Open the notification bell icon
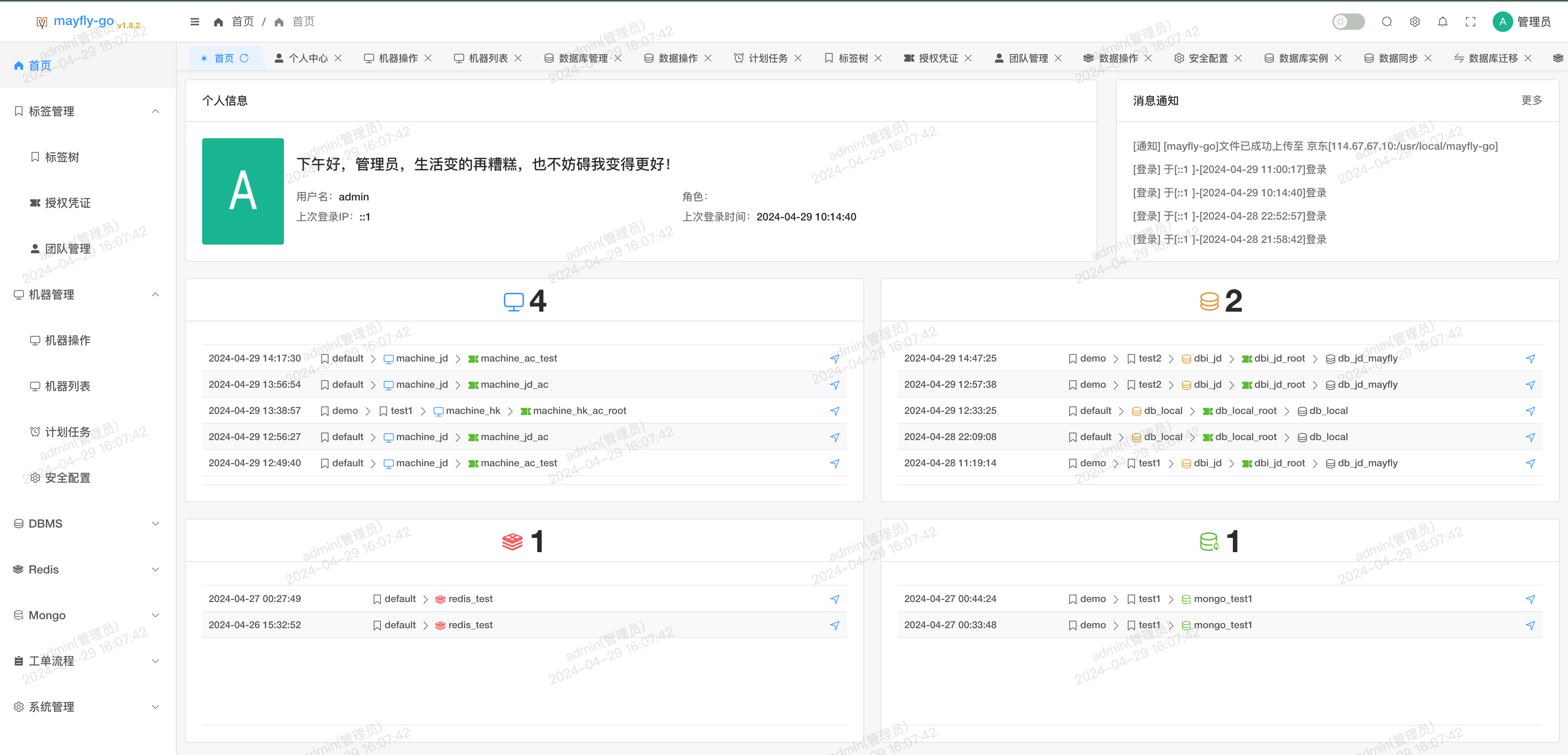The height and width of the screenshot is (755, 1568). pyautogui.click(x=1443, y=22)
